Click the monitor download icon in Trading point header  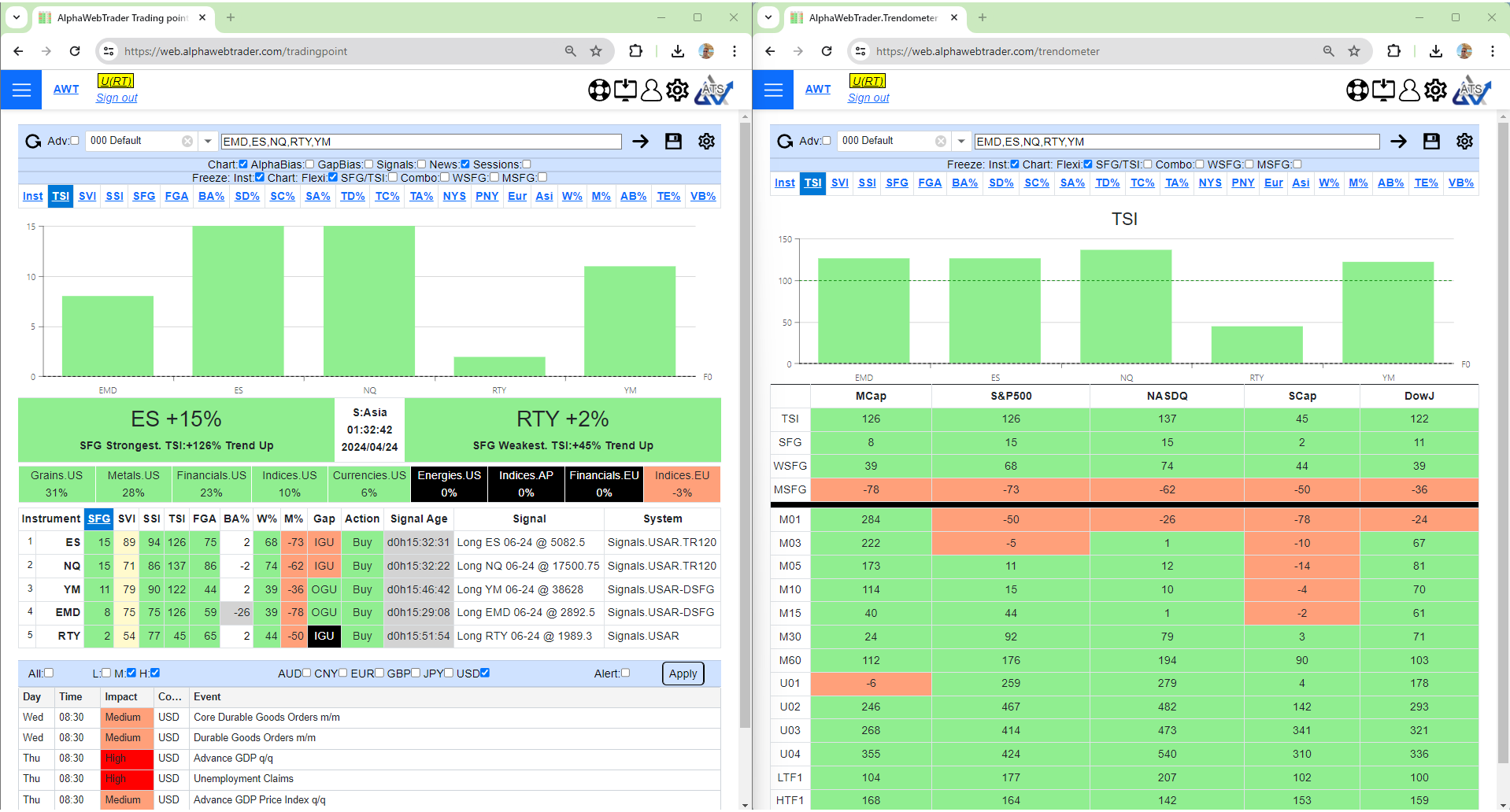pyautogui.click(x=625, y=90)
